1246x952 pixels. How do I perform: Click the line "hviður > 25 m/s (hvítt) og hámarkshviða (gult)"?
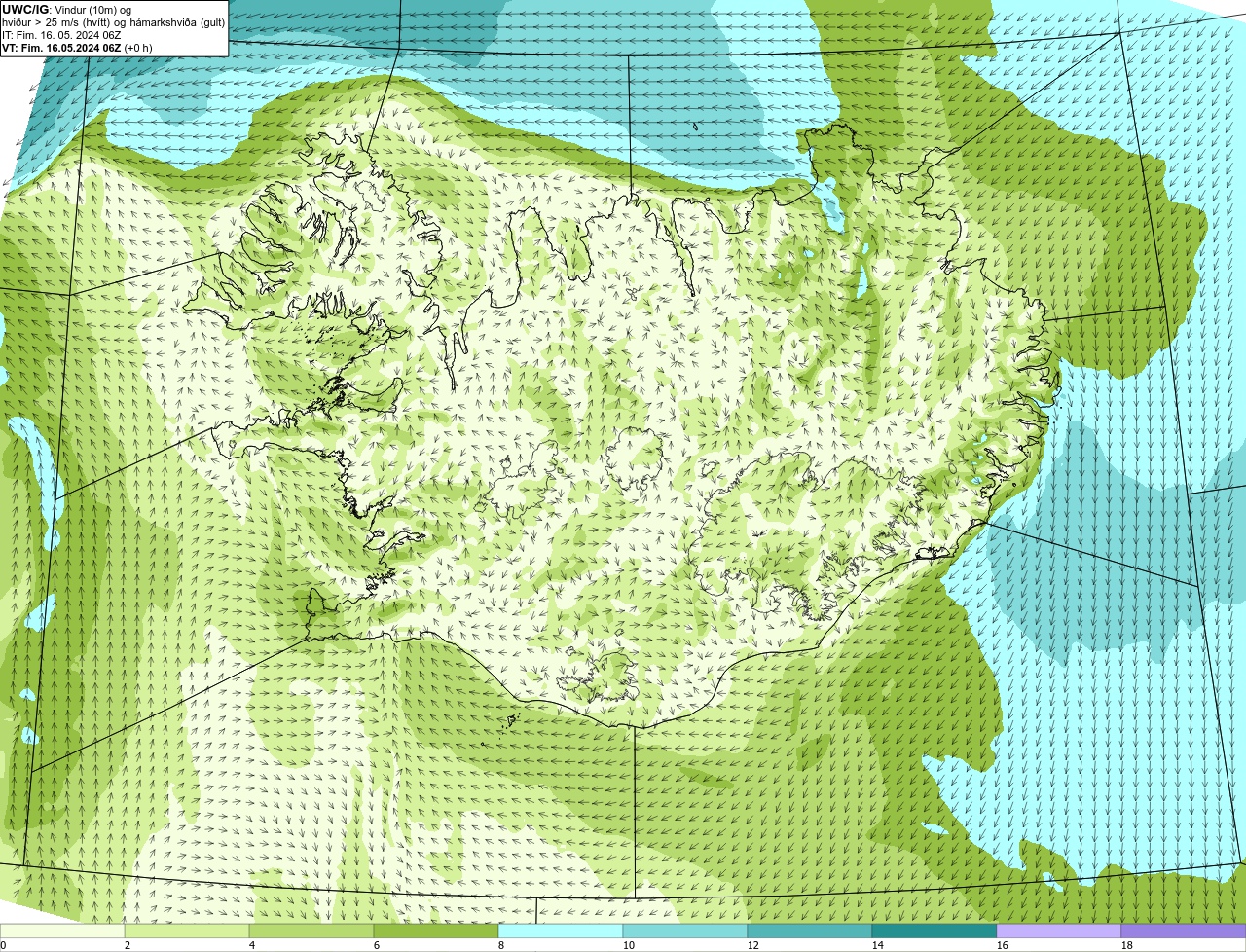click(114, 22)
